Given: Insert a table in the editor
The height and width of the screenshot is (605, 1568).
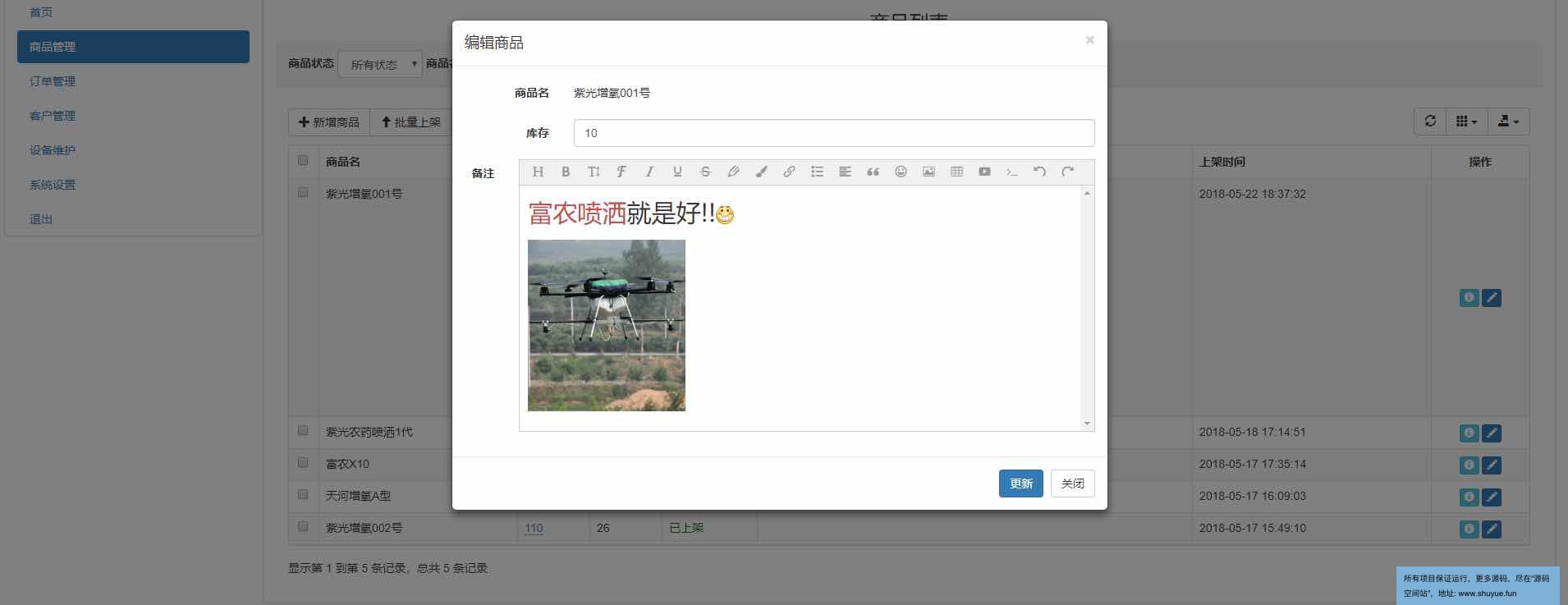Looking at the screenshot, I should pyautogui.click(x=956, y=172).
